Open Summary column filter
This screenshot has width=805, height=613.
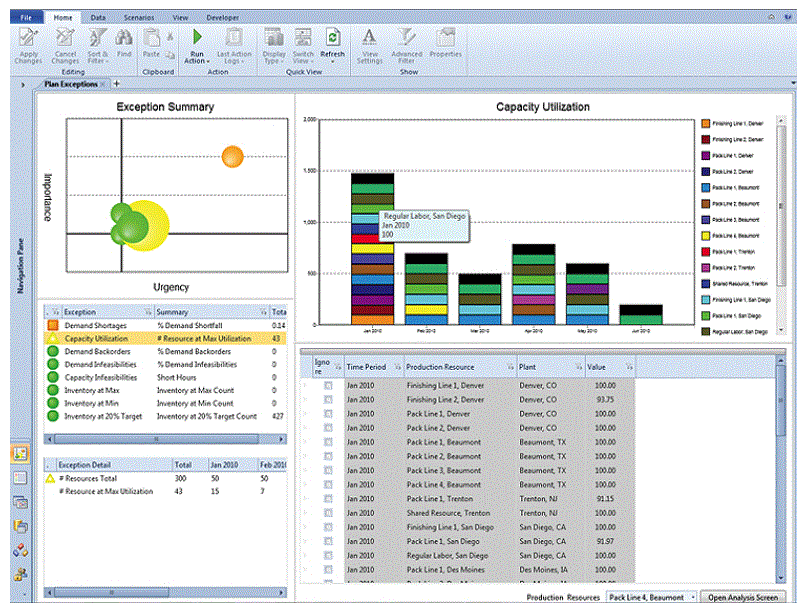pyautogui.click(x=263, y=312)
